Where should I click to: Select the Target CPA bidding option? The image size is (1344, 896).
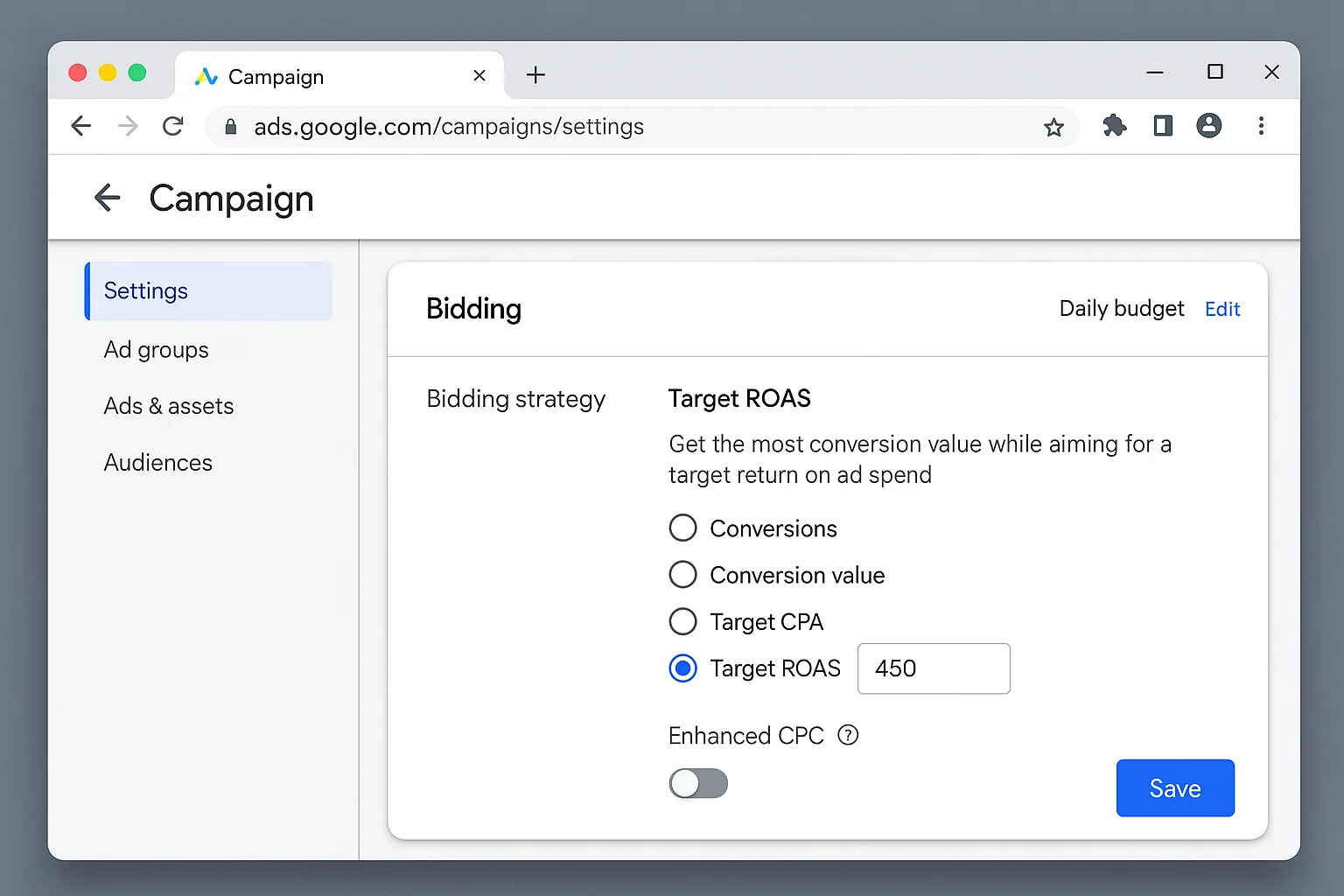682,621
